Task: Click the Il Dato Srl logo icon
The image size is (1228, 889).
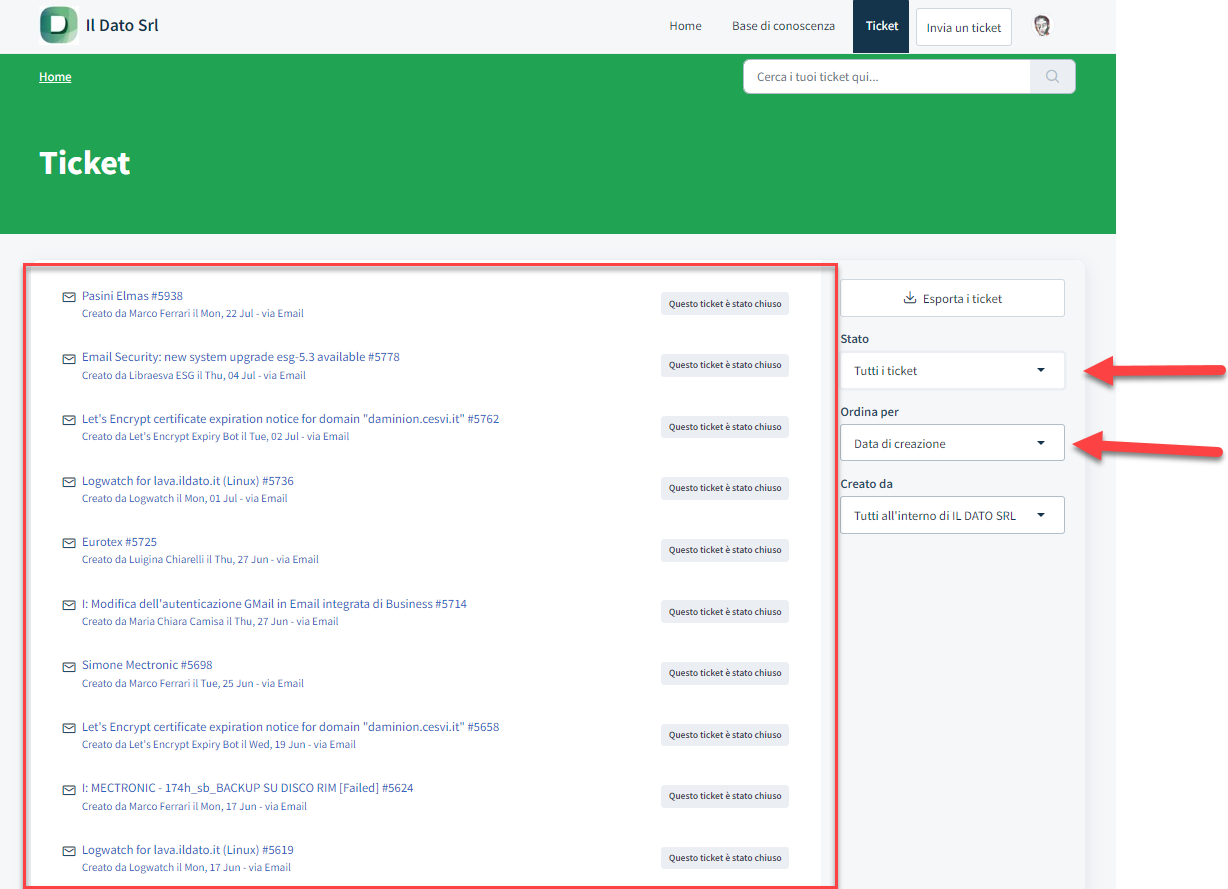Action: click(59, 25)
